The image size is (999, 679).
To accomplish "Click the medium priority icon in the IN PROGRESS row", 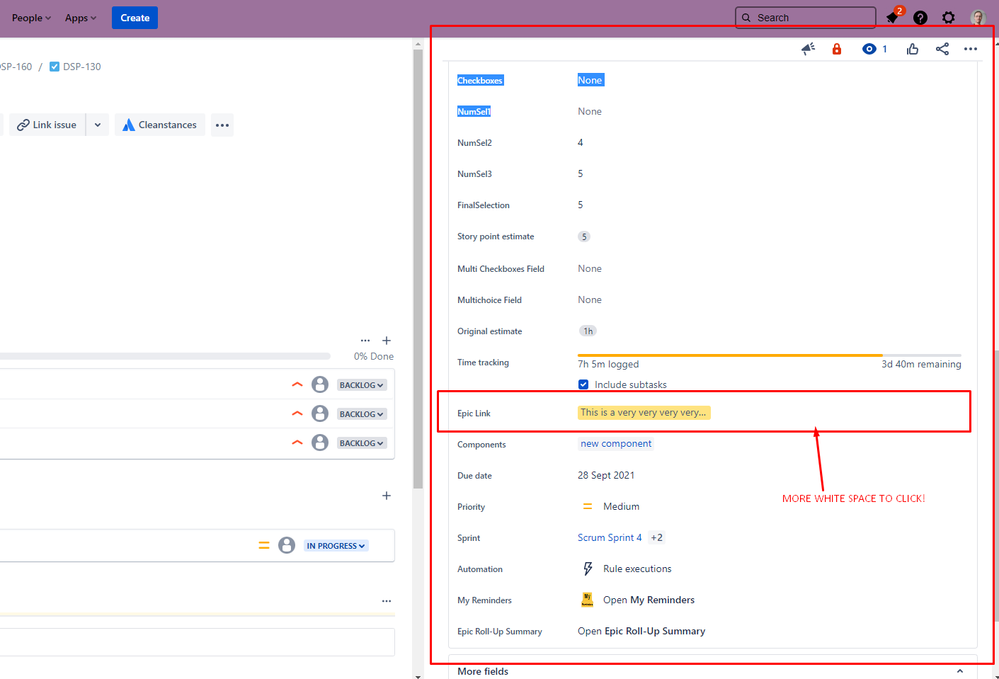I will (x=264, y=545).
